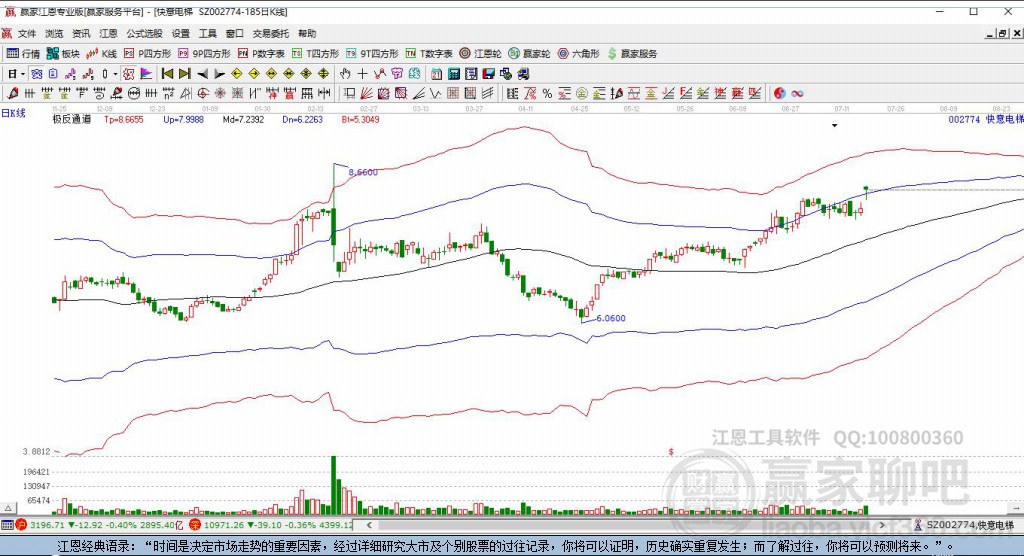Jump to last bar icon
Screen dimensions: 1024x556
(185, 74)
